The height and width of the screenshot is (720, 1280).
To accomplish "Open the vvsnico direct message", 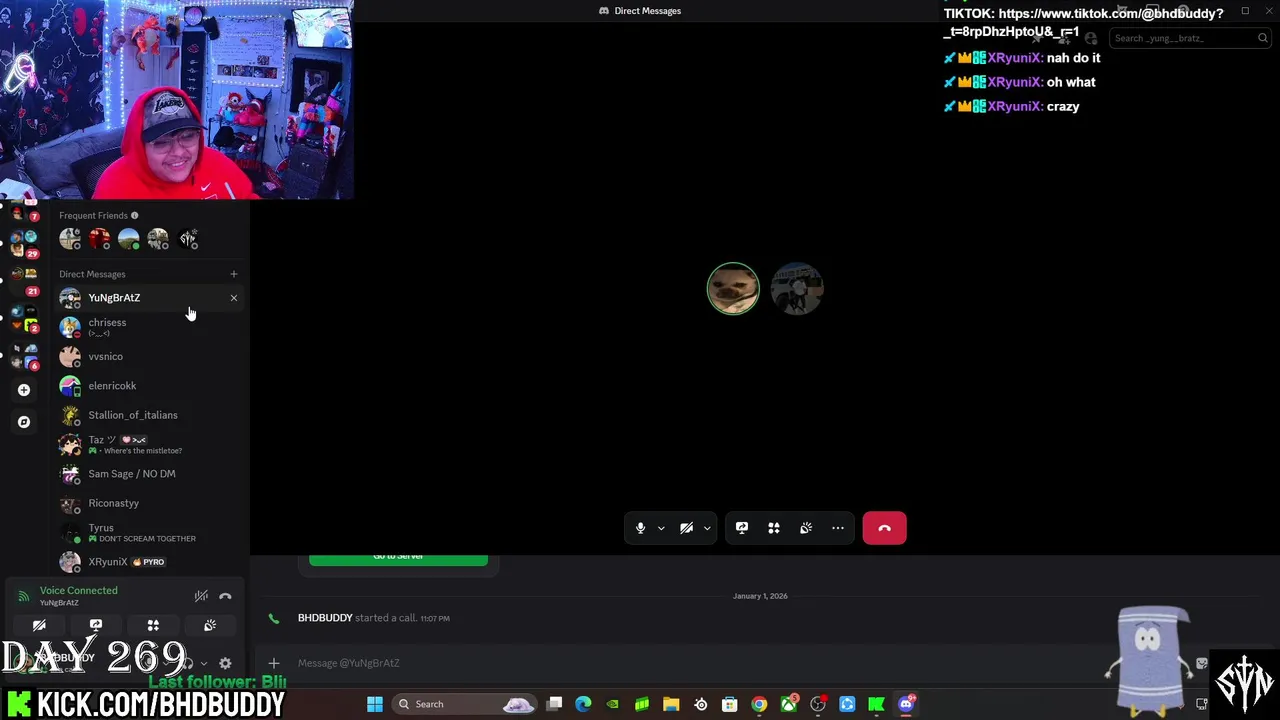I will point(150,356).
